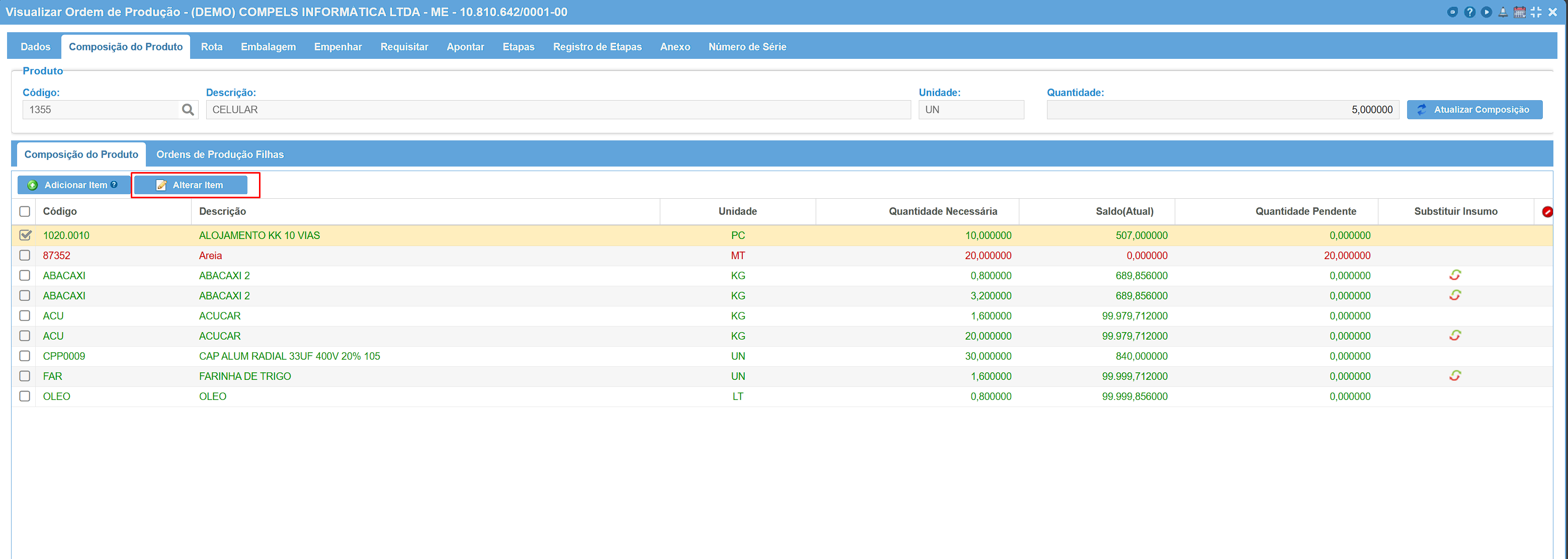
Task: Click the red circle icon in table header
Action: tap(1547, 211)
